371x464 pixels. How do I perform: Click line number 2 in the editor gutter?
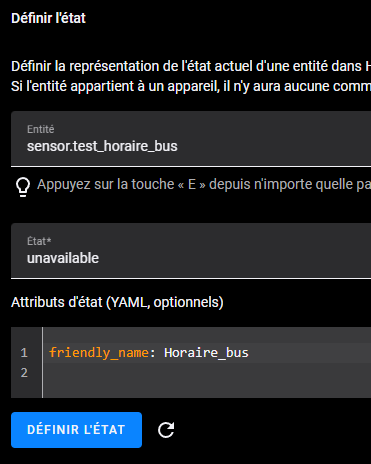24,373
